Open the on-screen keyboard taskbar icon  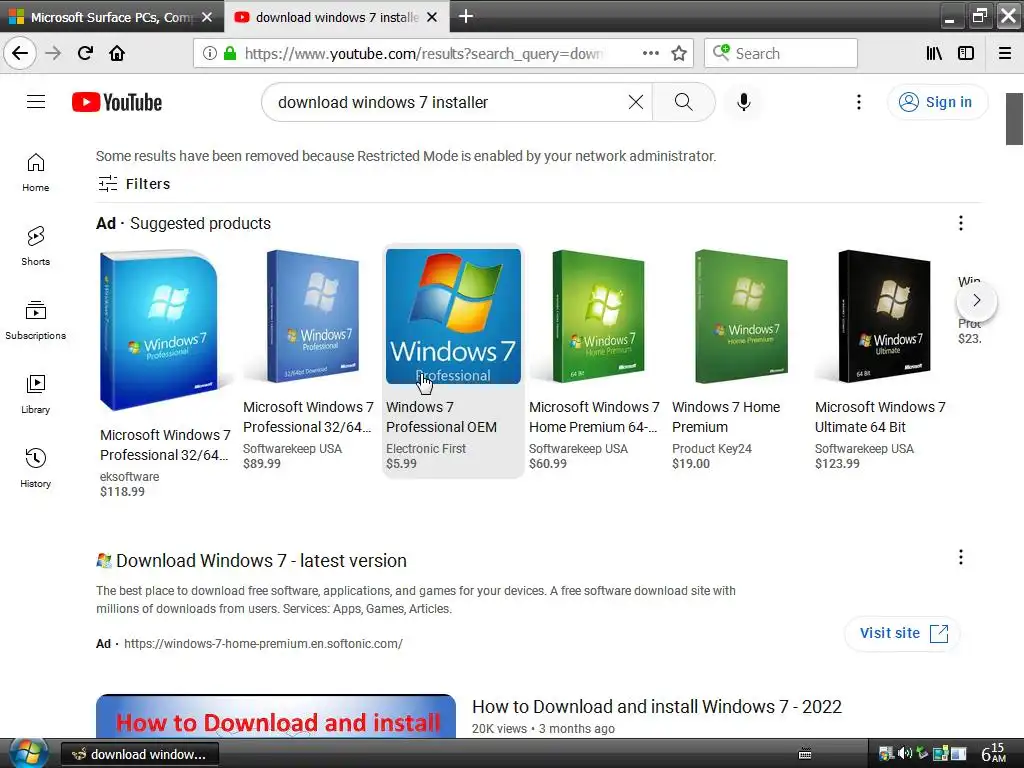coord(805,754)
